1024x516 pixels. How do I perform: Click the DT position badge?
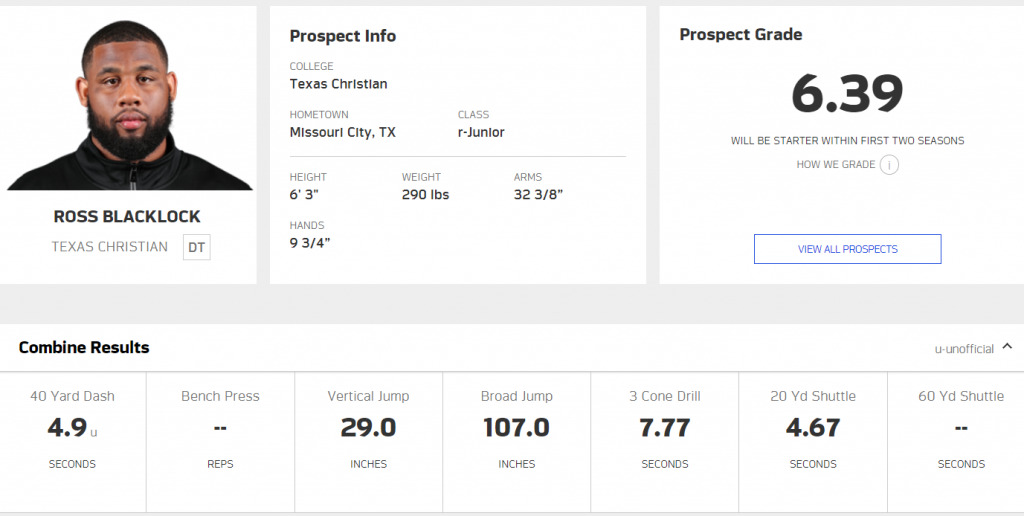197,248
